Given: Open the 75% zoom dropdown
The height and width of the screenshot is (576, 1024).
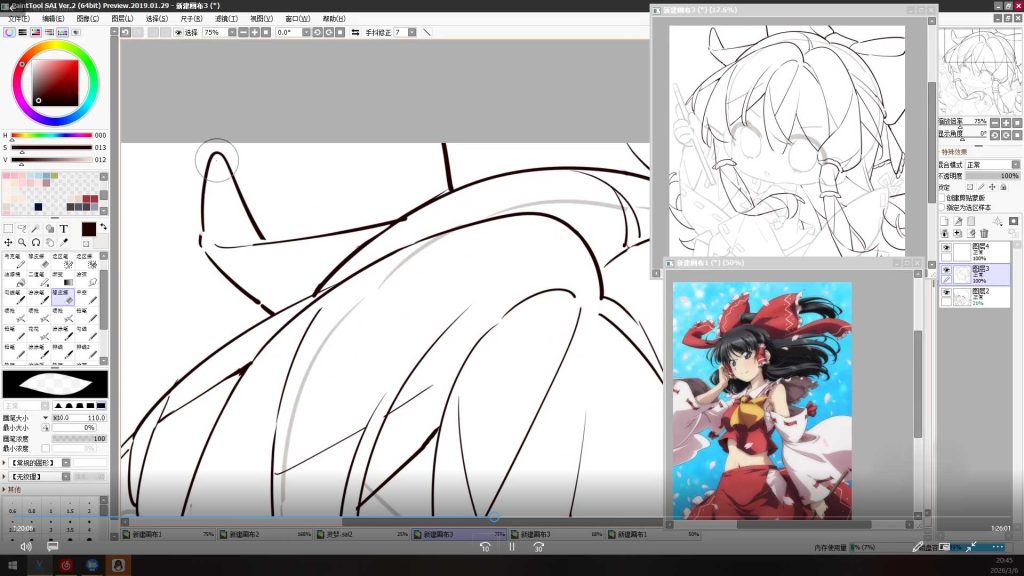Looking at the screenshot, I should pyautogui.click(x=232, y=32).
